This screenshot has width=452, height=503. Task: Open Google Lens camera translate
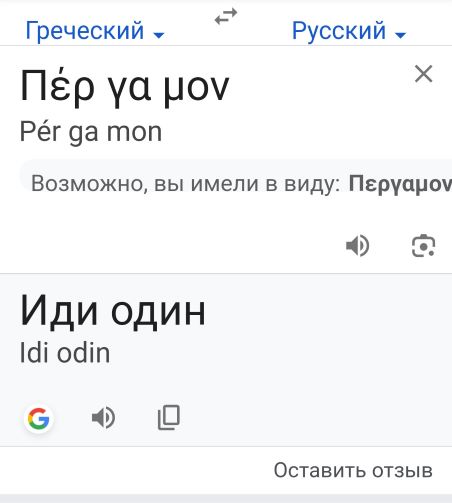pos(423,246)
